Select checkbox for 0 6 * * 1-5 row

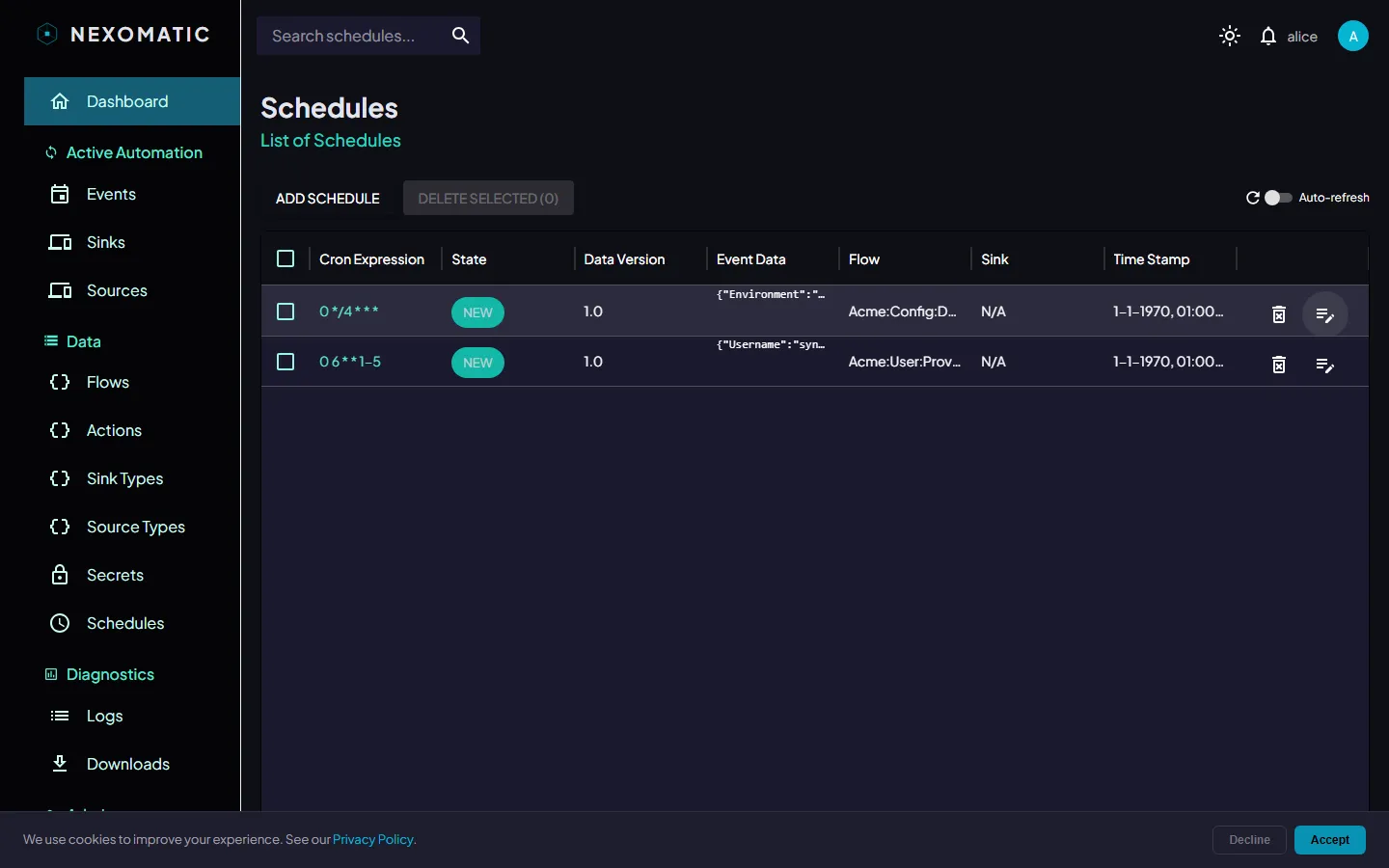[286, 362]
